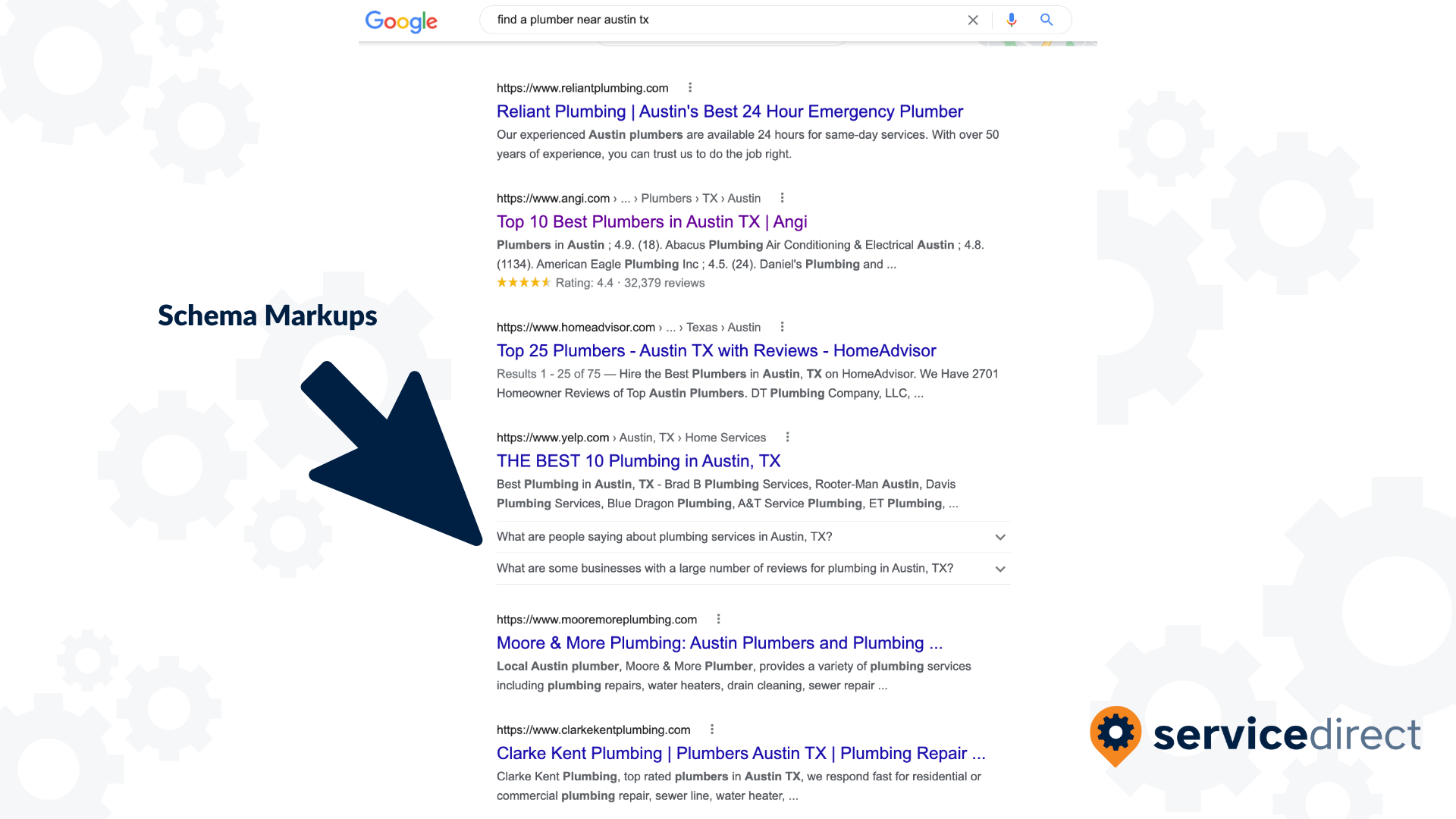
Task: Open options menu beside clarkekentplumbing.com URL
Action: tap(712, 730)
